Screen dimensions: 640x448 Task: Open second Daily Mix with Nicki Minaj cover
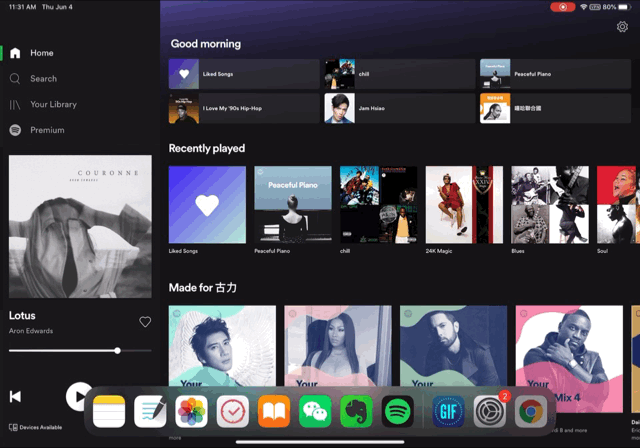coord(338,346)
